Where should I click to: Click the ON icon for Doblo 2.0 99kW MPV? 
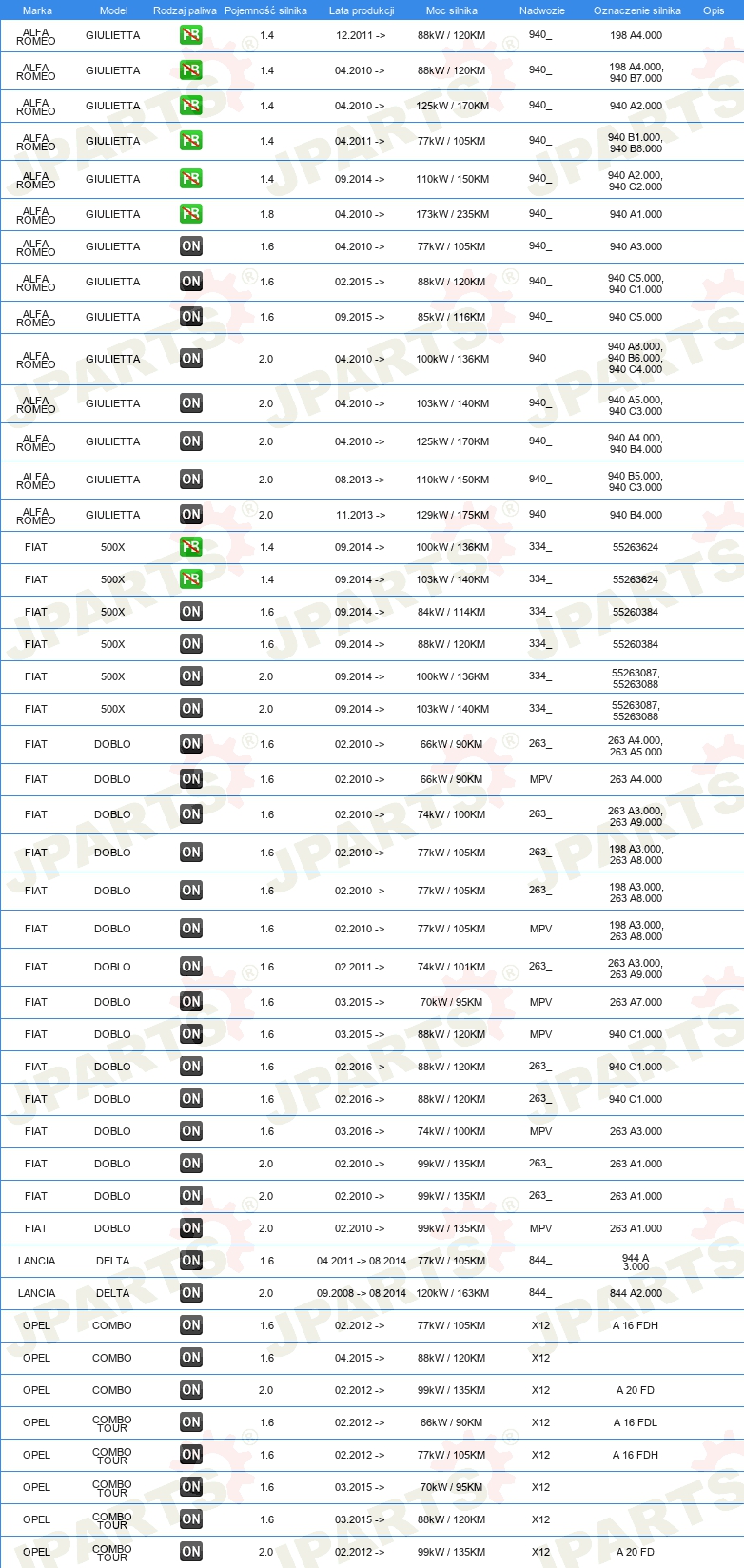tap(191, 1228)
